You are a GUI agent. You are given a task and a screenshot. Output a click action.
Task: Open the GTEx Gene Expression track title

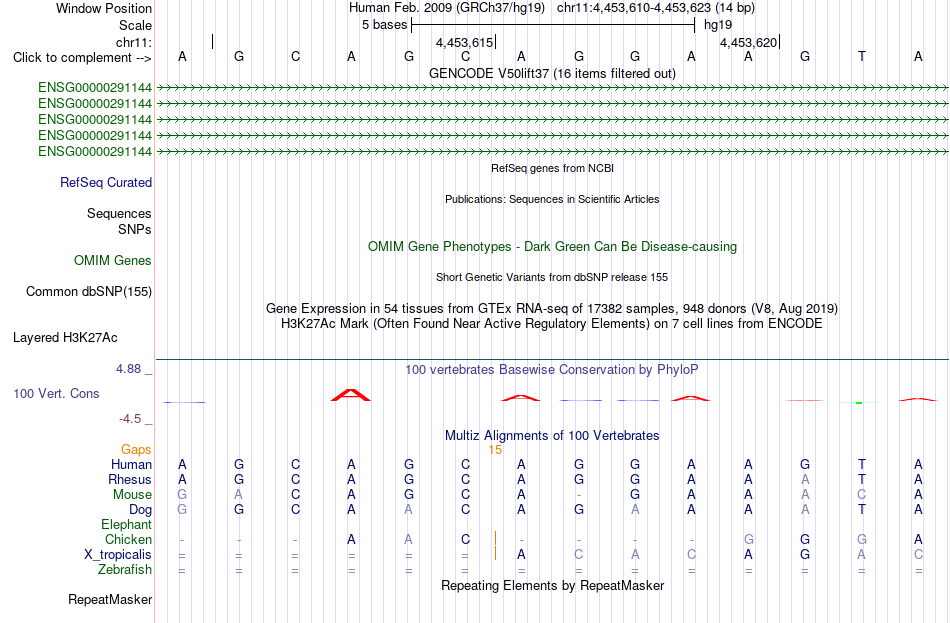coord(552,308)
